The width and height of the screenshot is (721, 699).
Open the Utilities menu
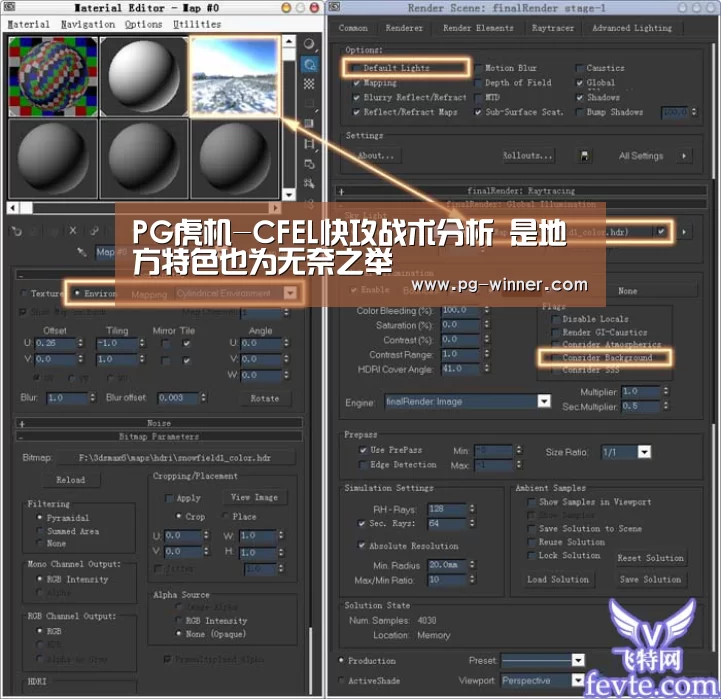coord(197,24)
